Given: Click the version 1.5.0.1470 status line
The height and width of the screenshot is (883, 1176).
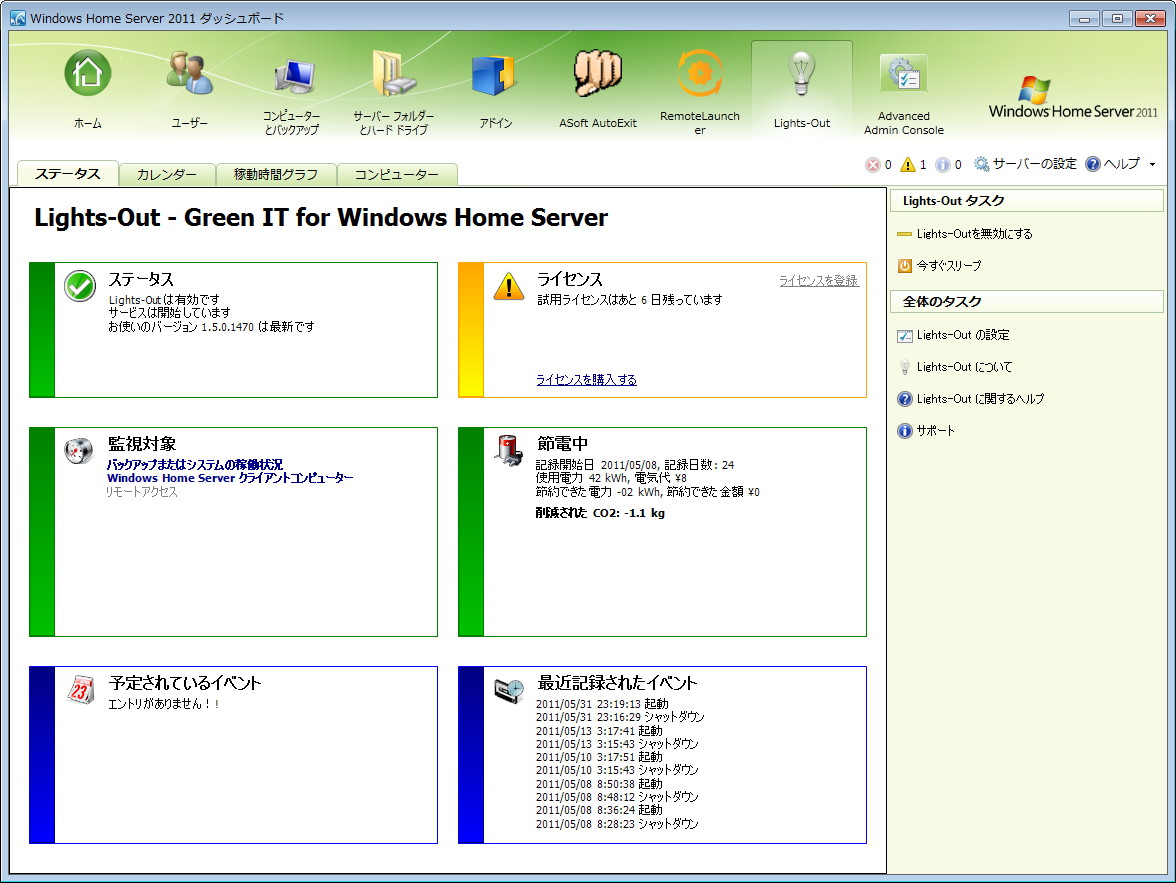Looking at the screenshot, I should 212,327.
